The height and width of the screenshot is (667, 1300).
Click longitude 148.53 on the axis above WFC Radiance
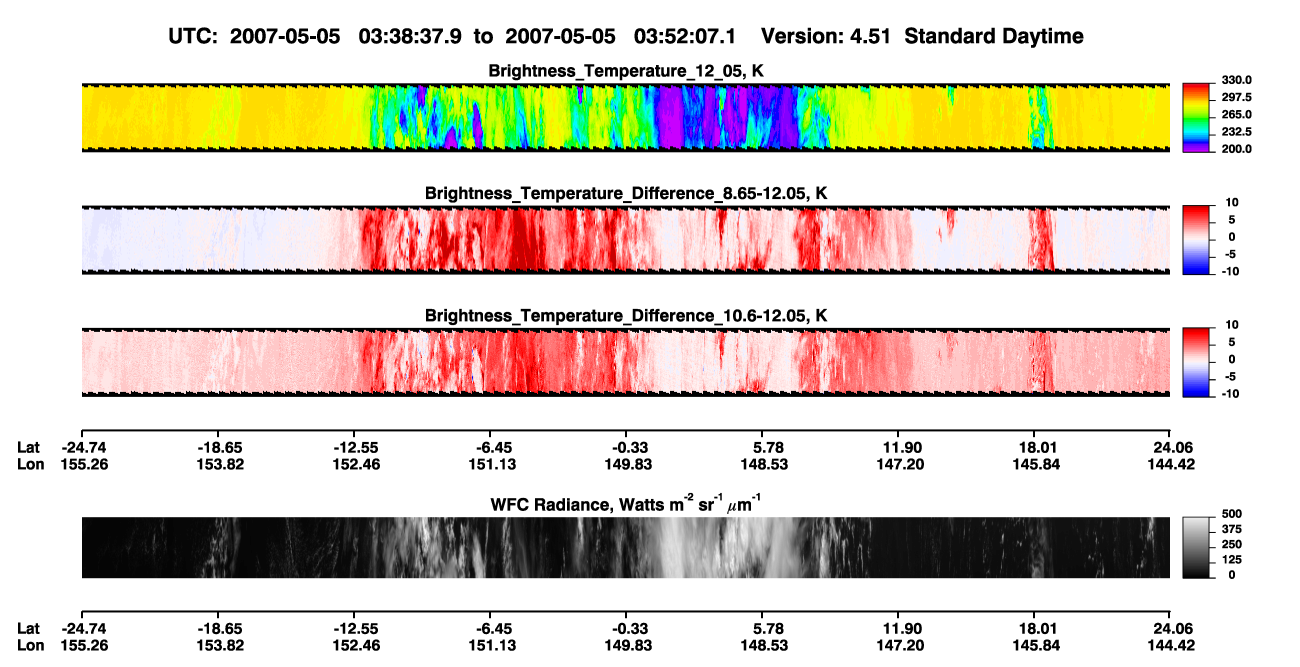pyautogui.click(x=763, y=464)
